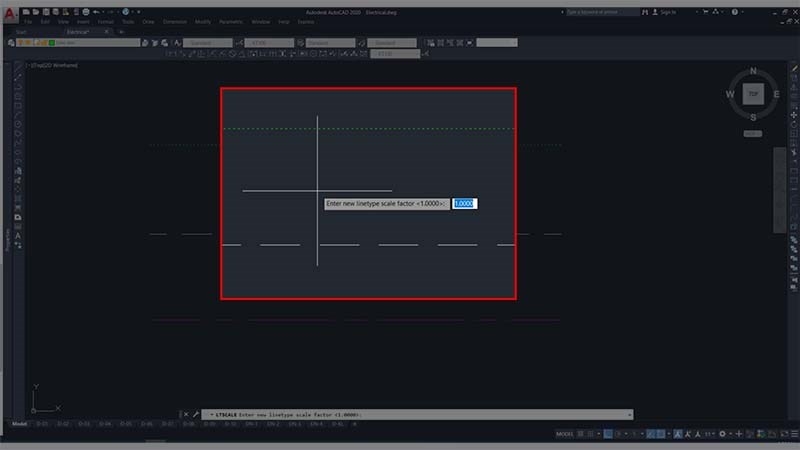Select the Move tool in Modify toolbar
This screenshot has height=450, width=800.
(794, 115)
